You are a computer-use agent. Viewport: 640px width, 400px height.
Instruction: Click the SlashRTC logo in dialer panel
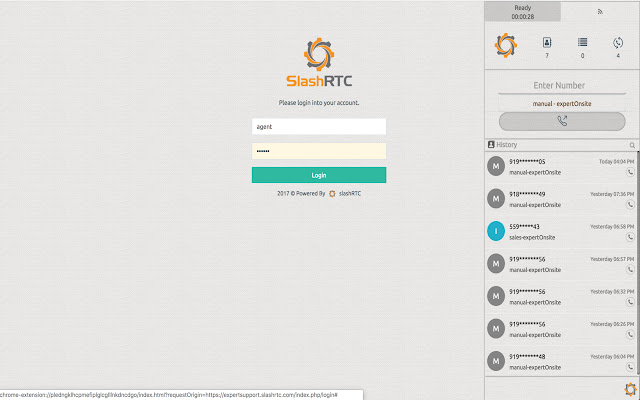(x=506, y=45)
